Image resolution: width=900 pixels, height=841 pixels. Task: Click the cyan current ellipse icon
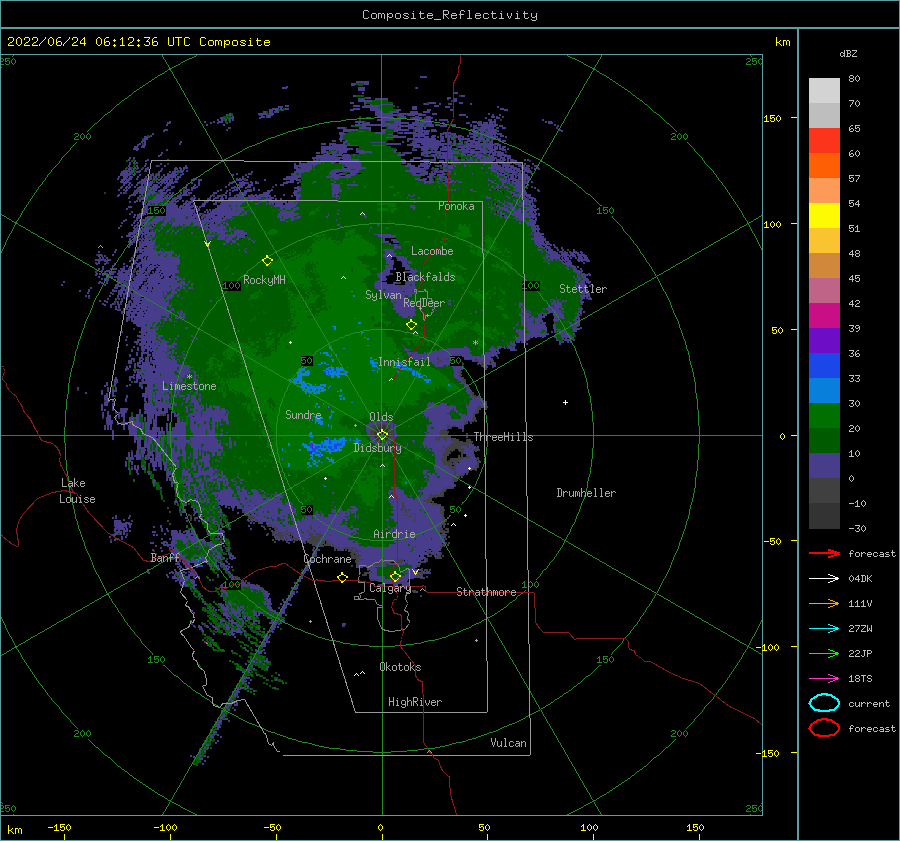pos(824,703)
